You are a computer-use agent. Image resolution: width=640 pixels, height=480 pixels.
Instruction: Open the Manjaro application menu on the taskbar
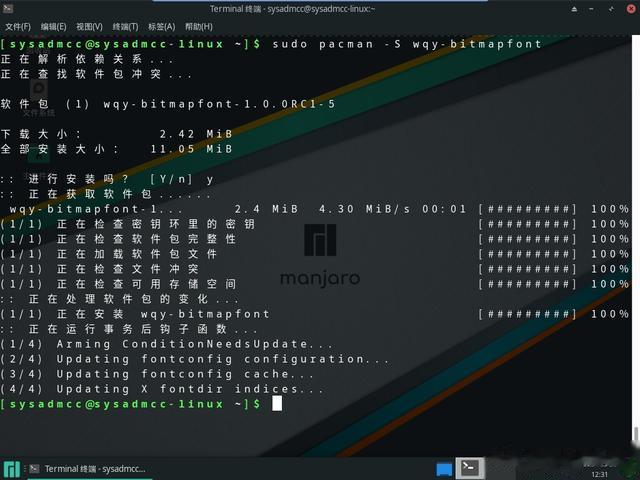click(x=11, y=469)
